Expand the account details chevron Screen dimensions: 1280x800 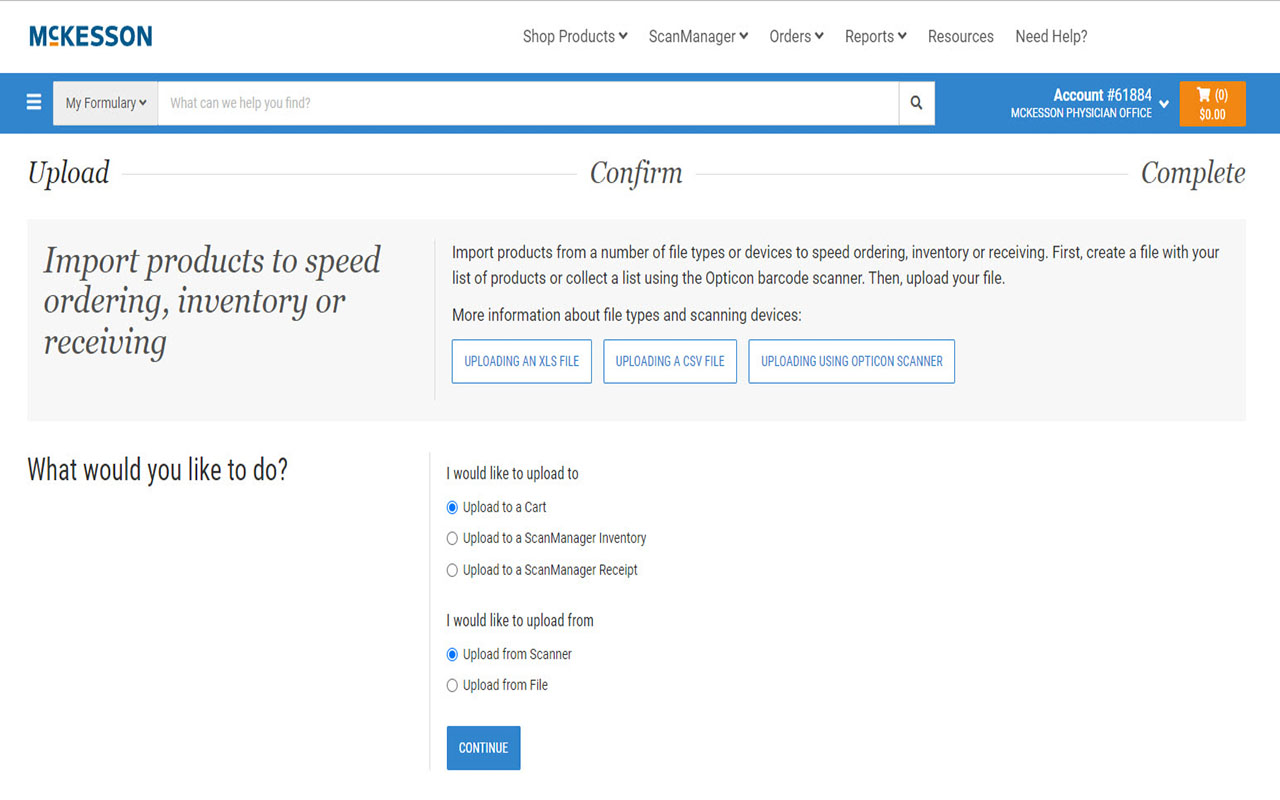coord(1163,103)
